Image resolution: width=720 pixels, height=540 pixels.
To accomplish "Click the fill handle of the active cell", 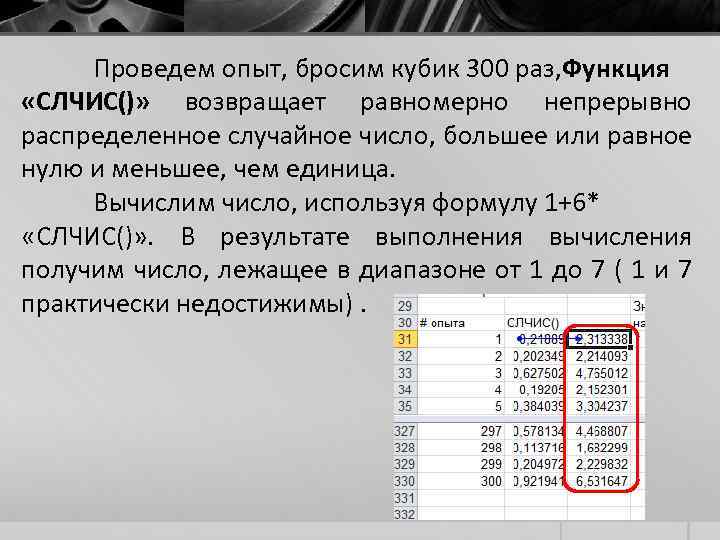I will [x=631, y=348].
